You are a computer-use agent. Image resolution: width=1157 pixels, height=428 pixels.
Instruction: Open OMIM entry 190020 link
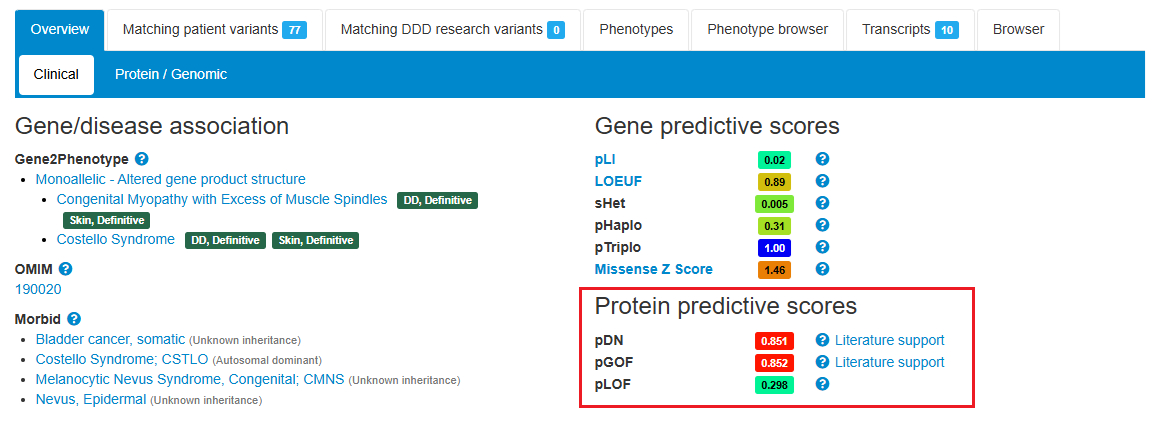click(x=37, y=289)
